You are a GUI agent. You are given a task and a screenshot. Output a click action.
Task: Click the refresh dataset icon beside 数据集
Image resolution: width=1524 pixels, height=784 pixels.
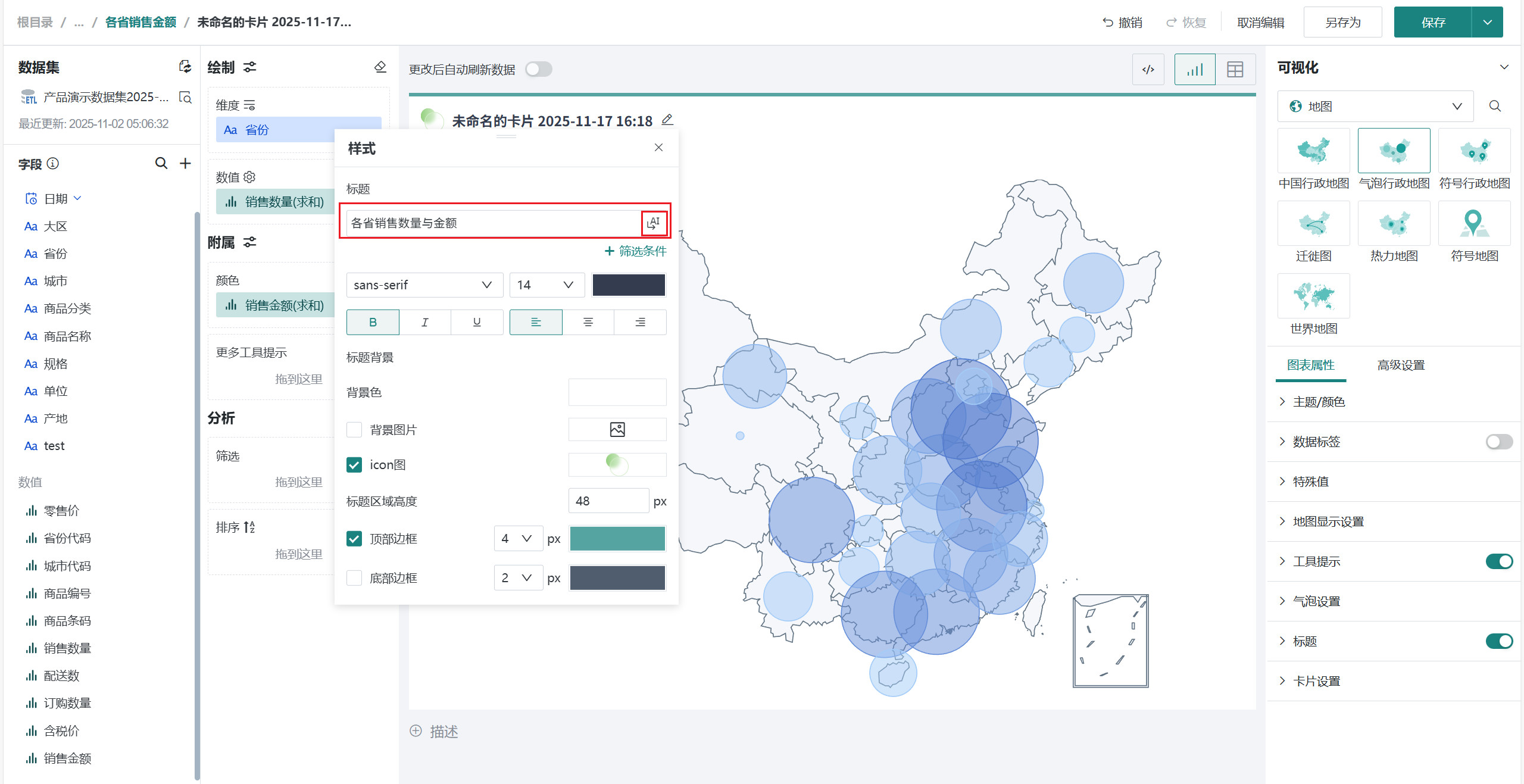tap(185, 67)
